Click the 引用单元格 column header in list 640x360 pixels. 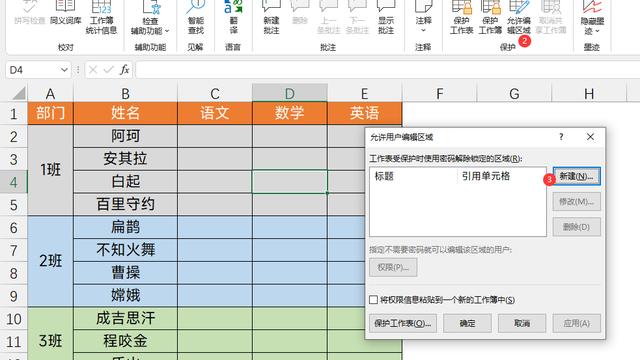tap(501, 176)
